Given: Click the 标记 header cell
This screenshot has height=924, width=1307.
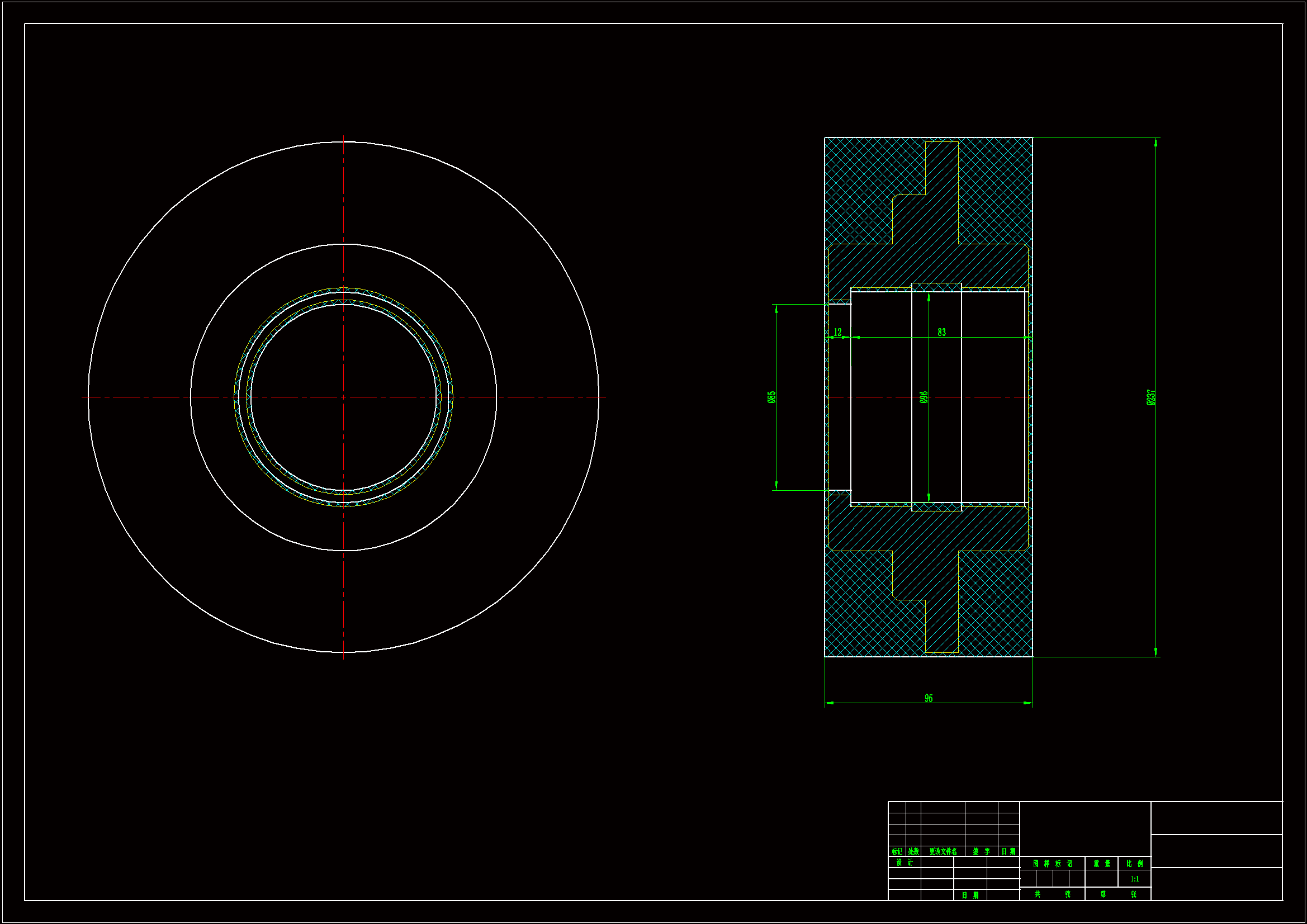Looking at the screenshot, I should coord(897,852).
